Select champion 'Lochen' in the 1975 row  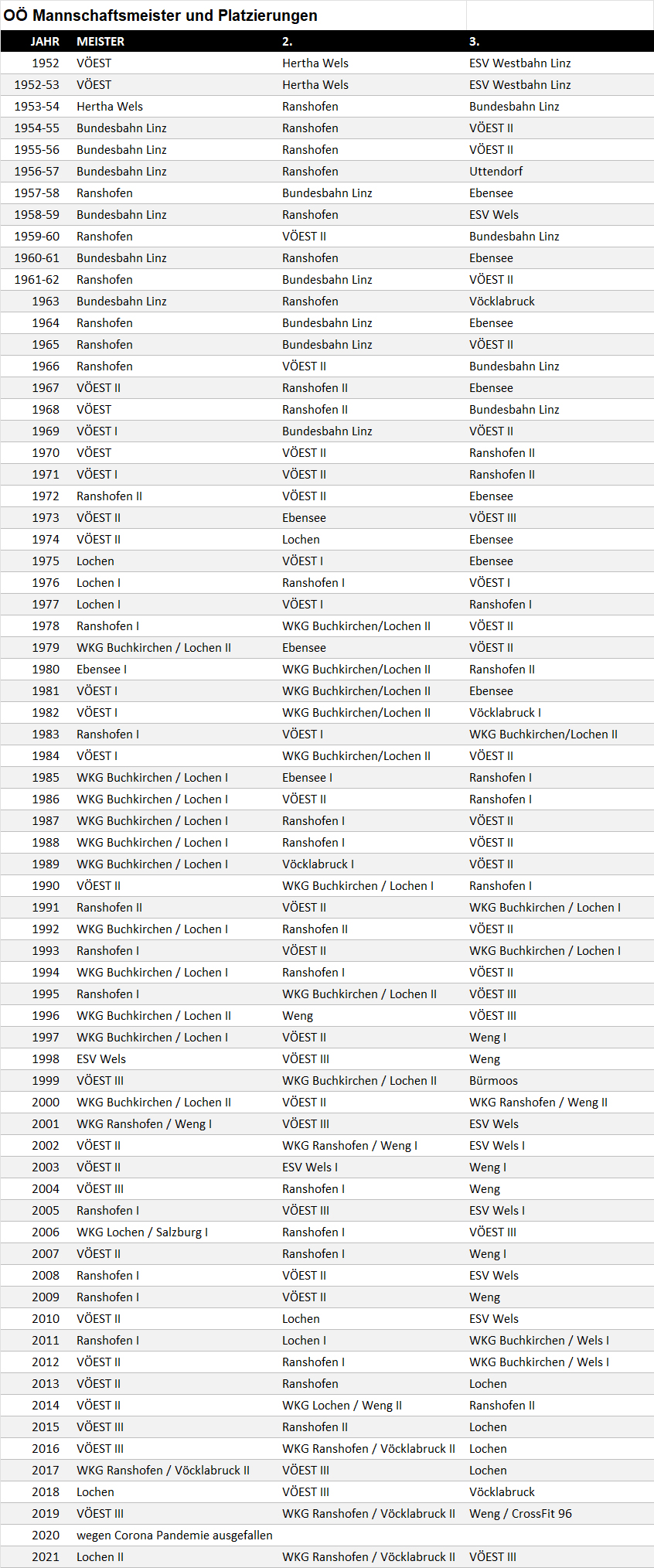95,561
